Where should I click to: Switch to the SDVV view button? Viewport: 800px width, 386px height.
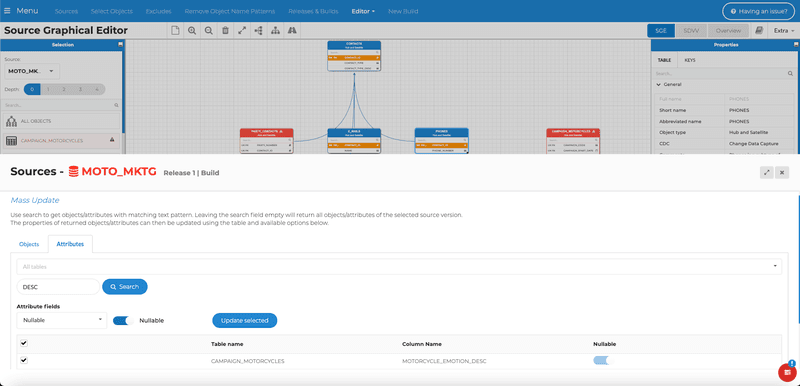(691, 31)
